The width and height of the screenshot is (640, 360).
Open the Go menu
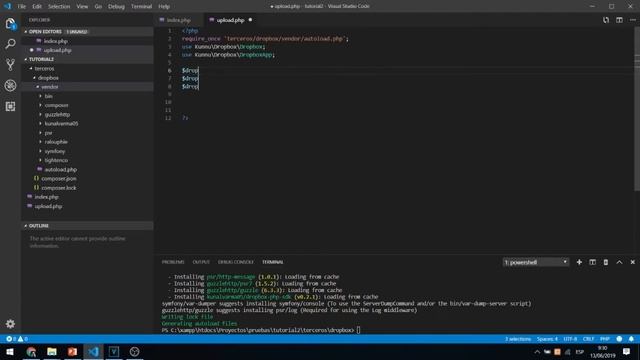point(98,7)
